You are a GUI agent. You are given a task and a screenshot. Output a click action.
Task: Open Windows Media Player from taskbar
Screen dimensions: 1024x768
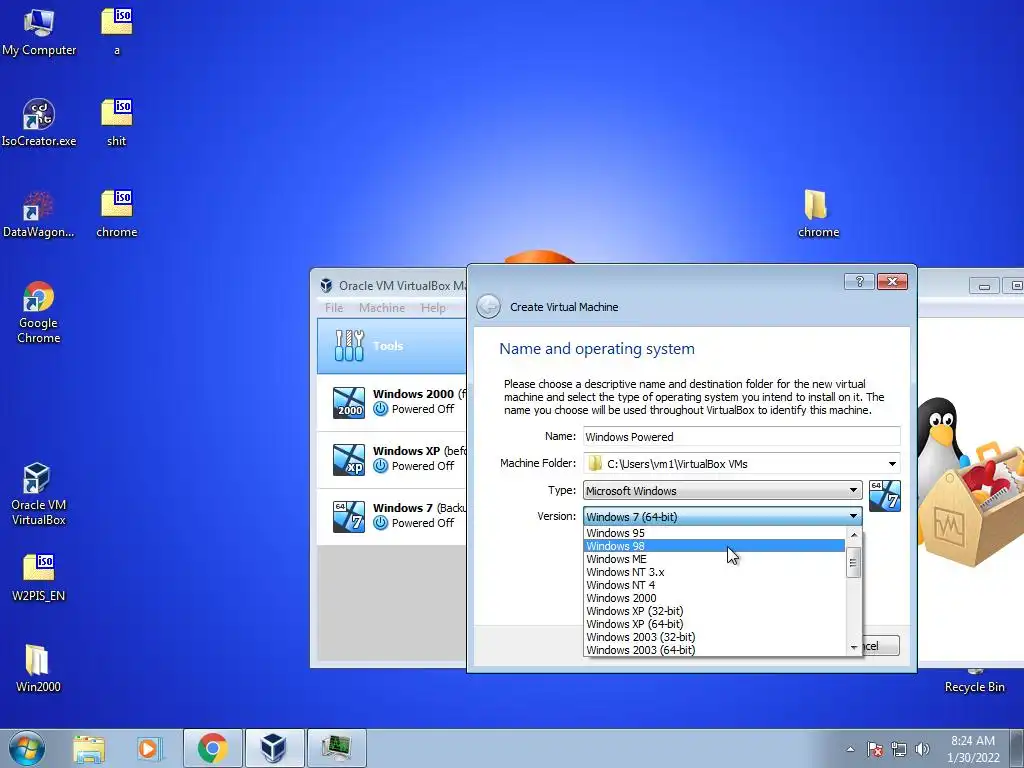click(148, 748)
